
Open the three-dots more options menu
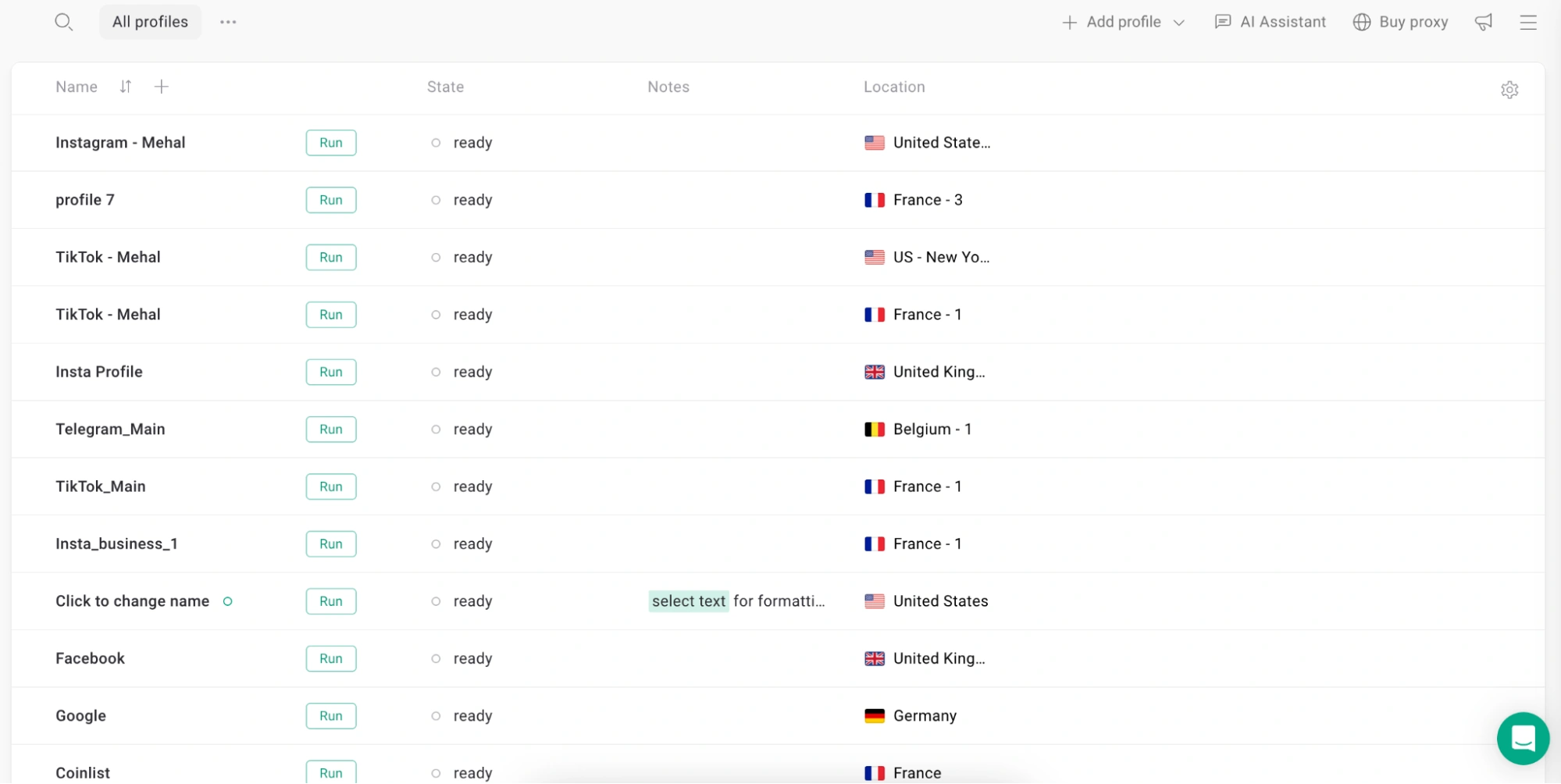228,22
